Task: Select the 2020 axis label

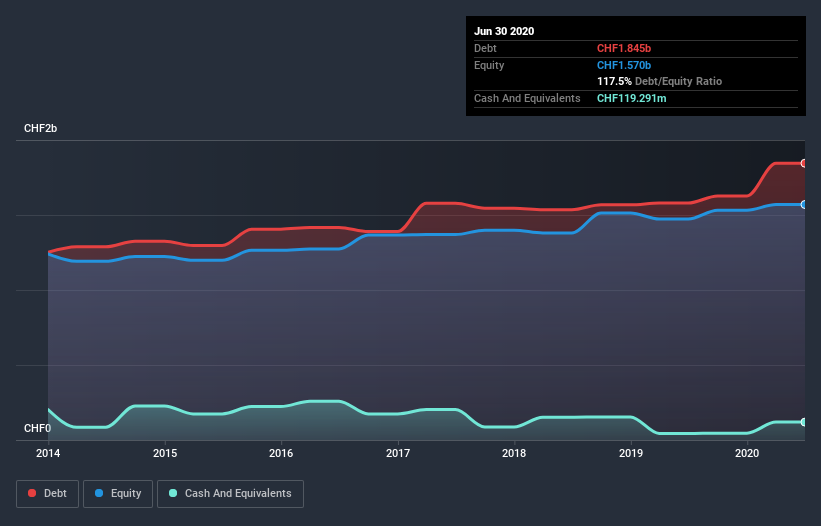Action: tap(747, 453)
